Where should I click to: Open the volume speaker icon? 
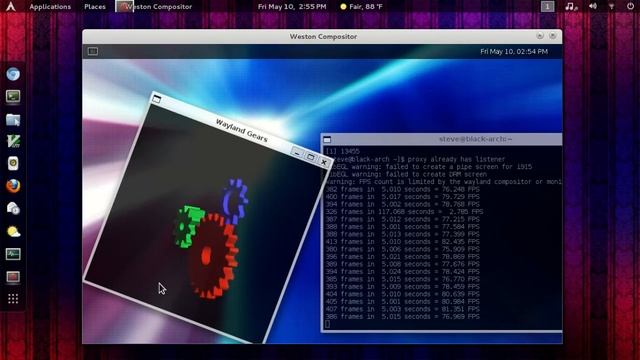click(593, 6)
